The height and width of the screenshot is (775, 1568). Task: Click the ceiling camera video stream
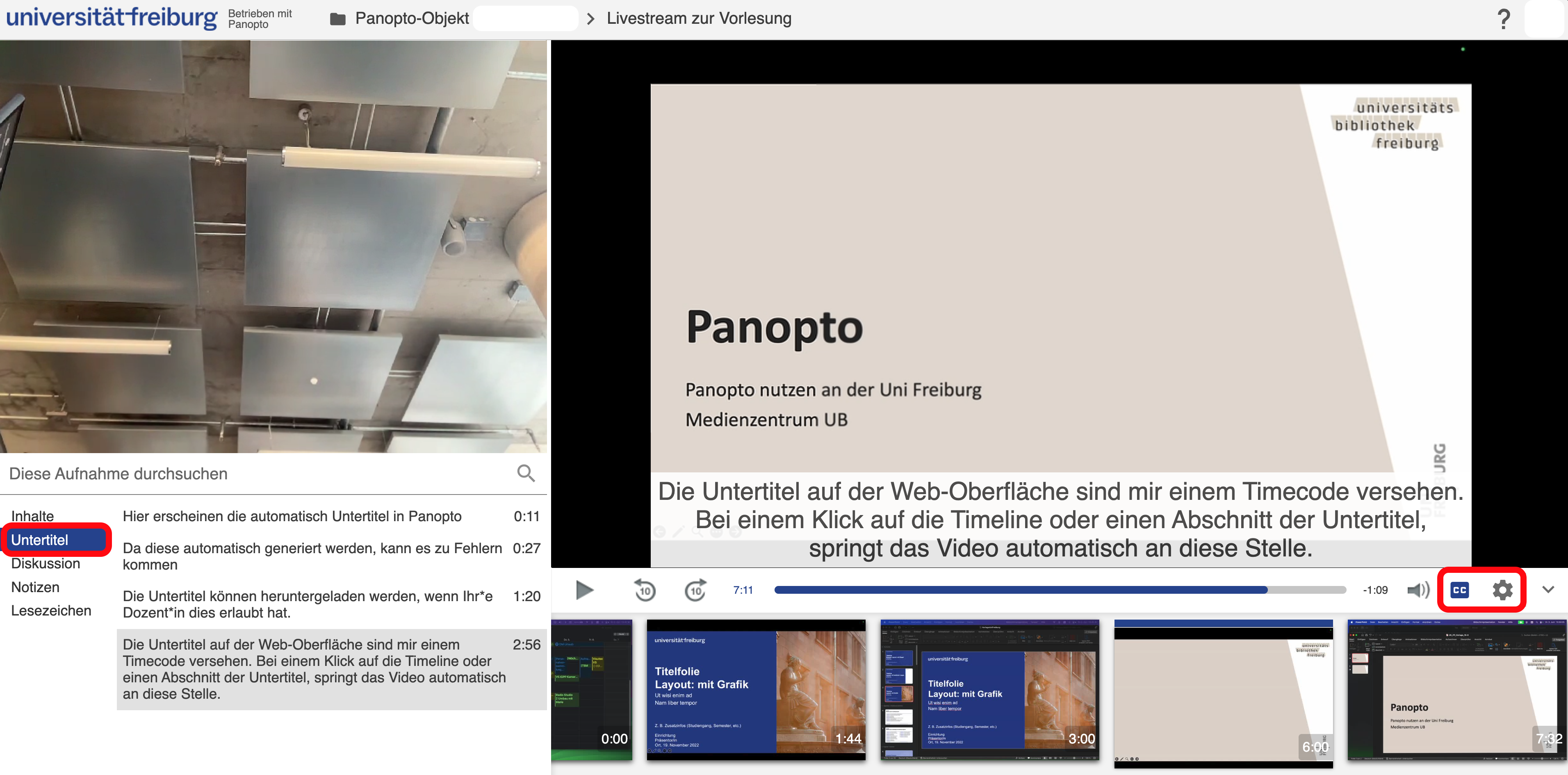click(273, 246)
